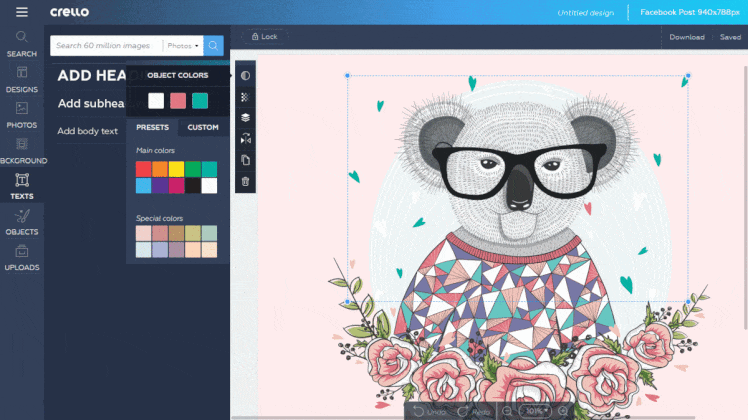This screenshot has width=748, height=420.
Task: Open the Photos sidebar section
Action: pyautogui.click(x=21, y=116)
